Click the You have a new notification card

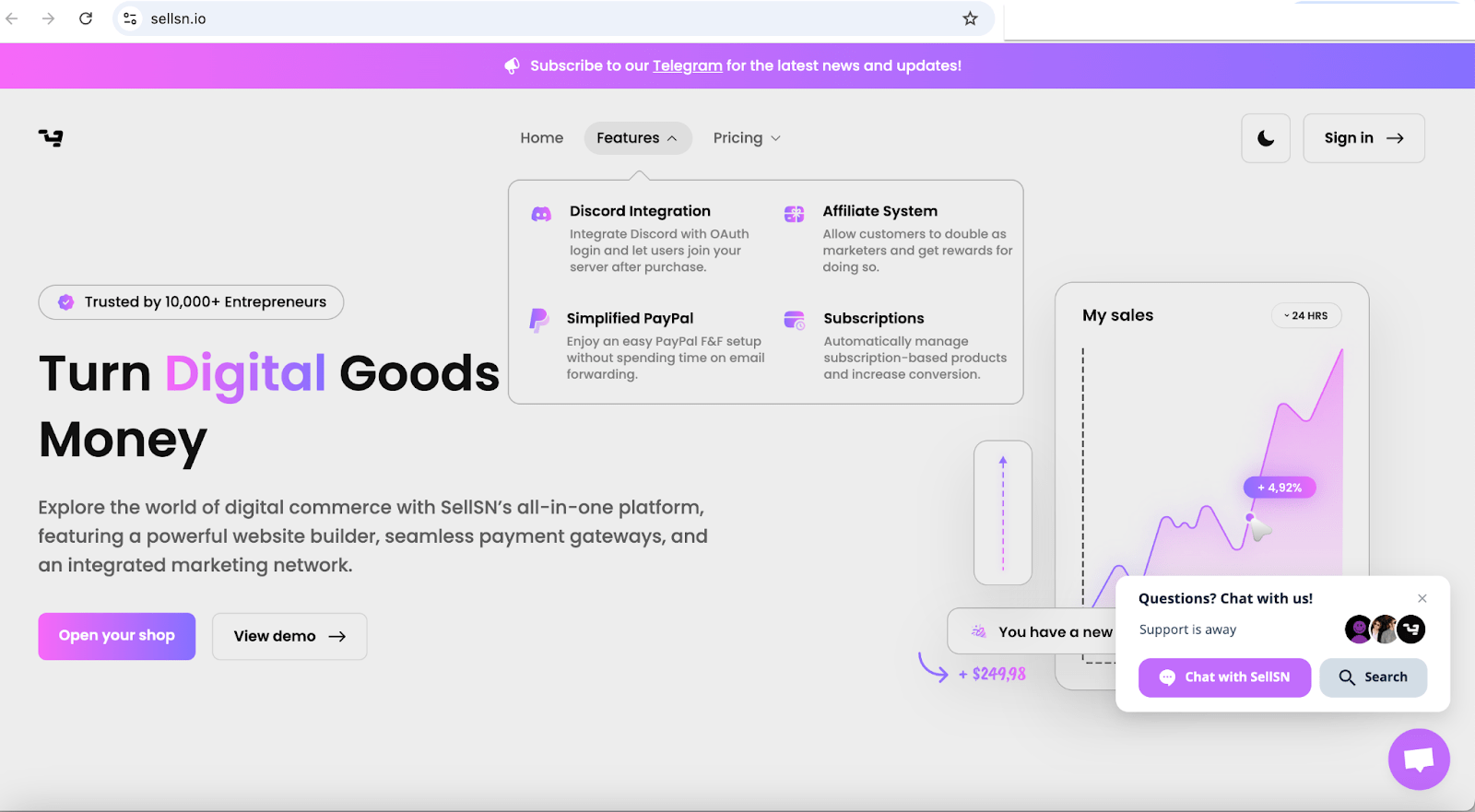[x=1032, y=631]
